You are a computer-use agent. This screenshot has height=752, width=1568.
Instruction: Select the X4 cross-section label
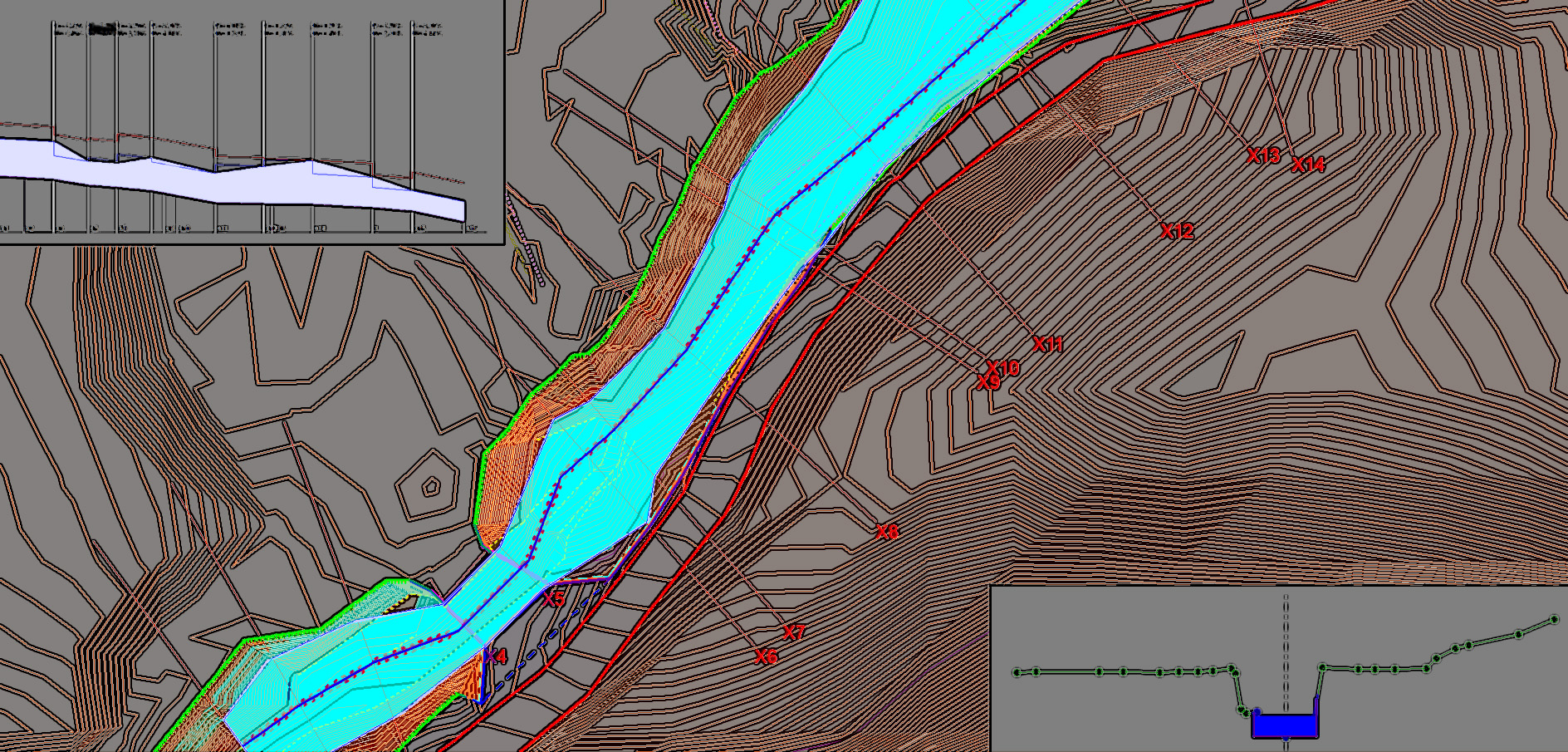496,656
